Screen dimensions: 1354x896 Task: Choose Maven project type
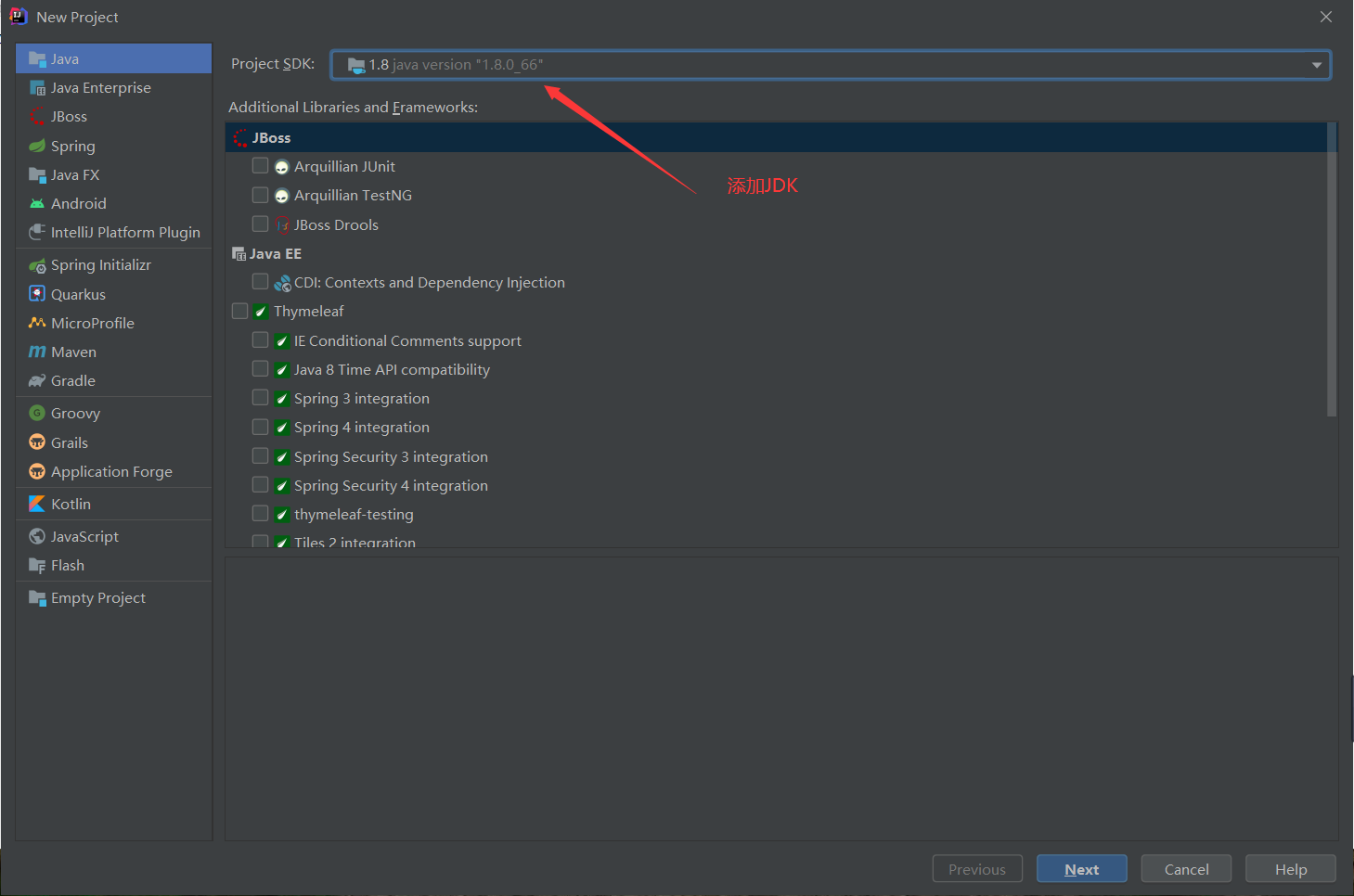click(113, 352)
